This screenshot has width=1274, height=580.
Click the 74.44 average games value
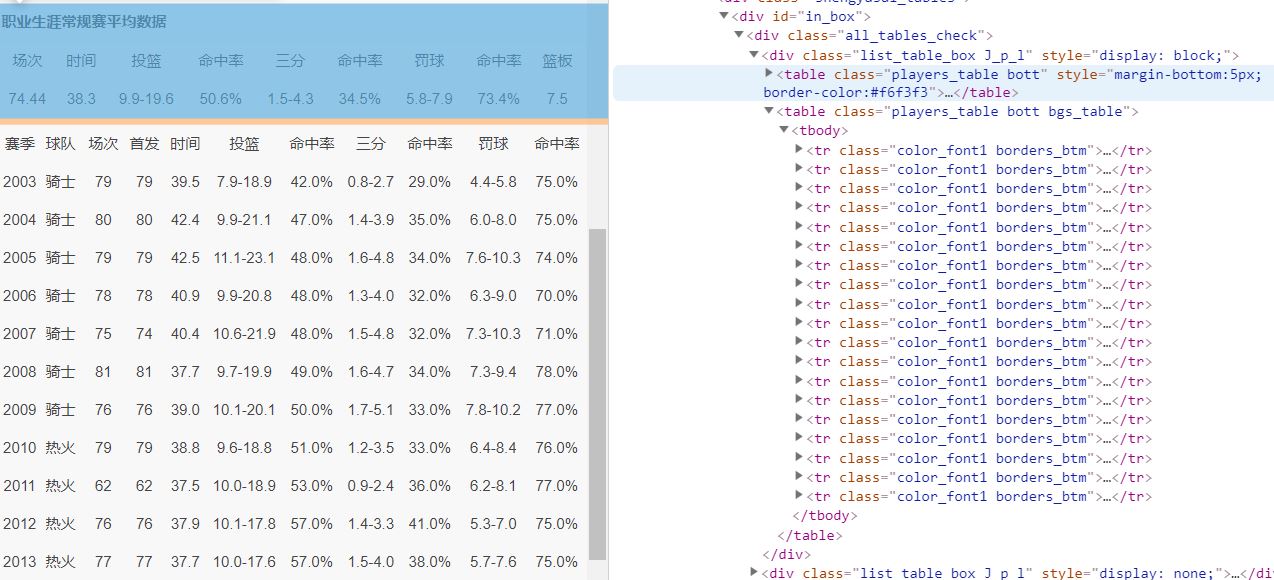point(27,99)
